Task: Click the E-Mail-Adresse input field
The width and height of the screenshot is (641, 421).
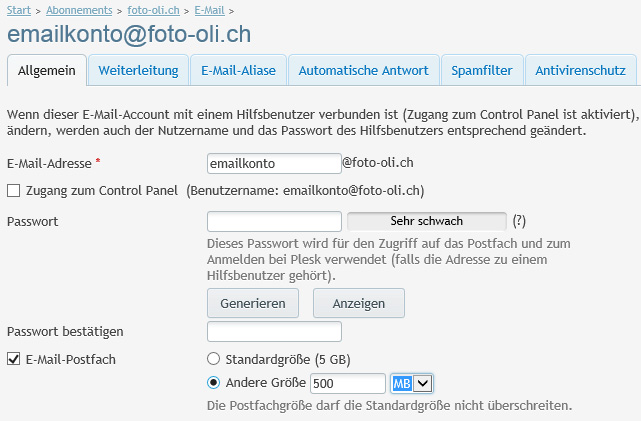Action: (x=274, y=163)
